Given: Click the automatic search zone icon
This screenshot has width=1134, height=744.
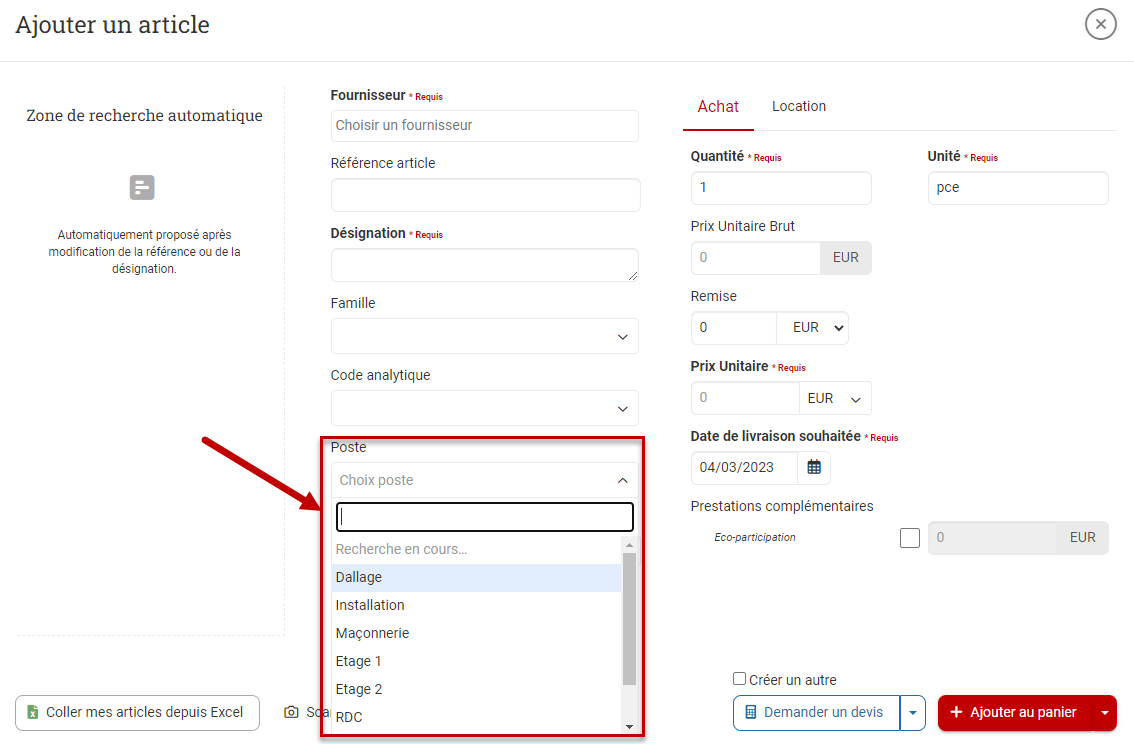Looking at the screenshot, I should click(142, 187).
